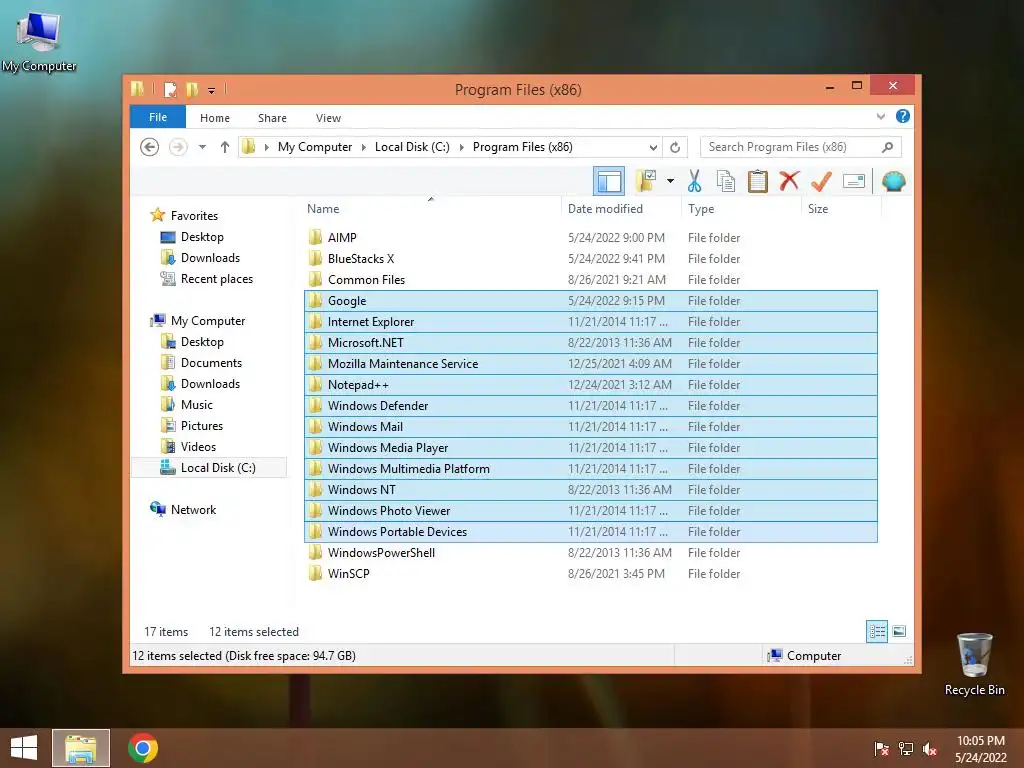Viewport: 1024px width, 768px height.
Task: Go up one folder level arrow
Action: click(225, 147)
